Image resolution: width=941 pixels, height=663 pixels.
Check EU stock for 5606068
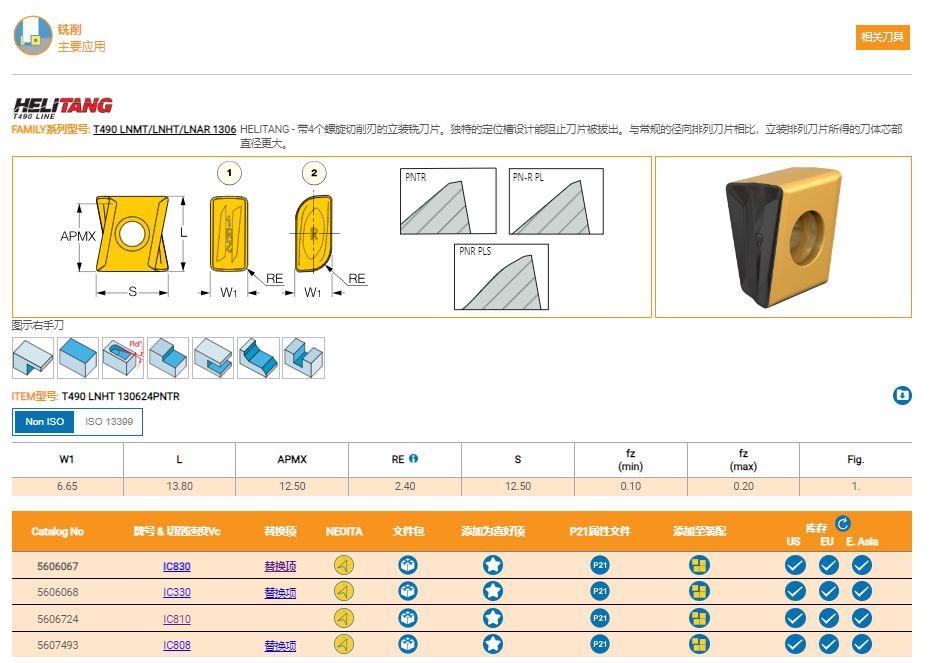[x=829, y=592]
